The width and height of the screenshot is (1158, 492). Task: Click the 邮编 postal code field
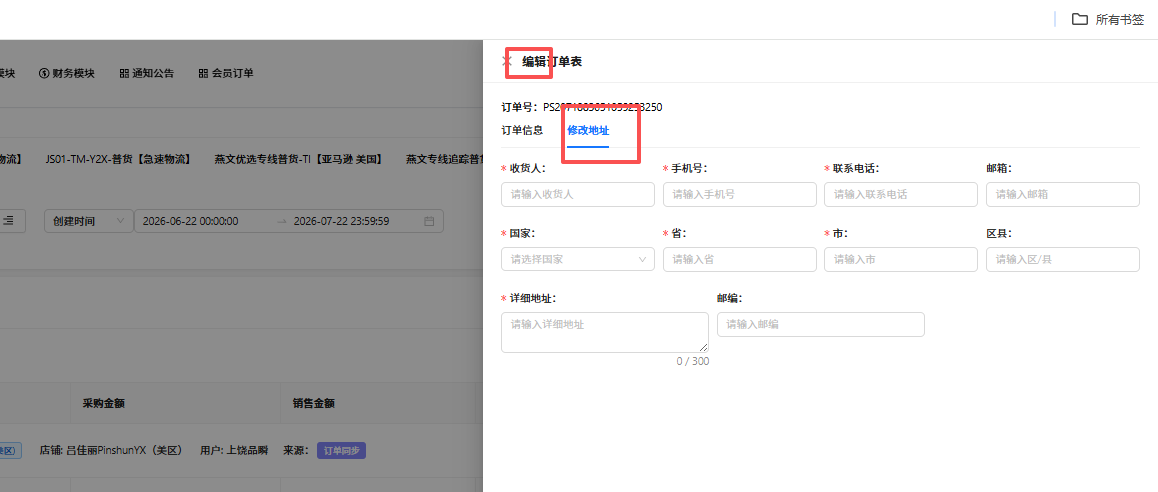click(x=820, y=324)
